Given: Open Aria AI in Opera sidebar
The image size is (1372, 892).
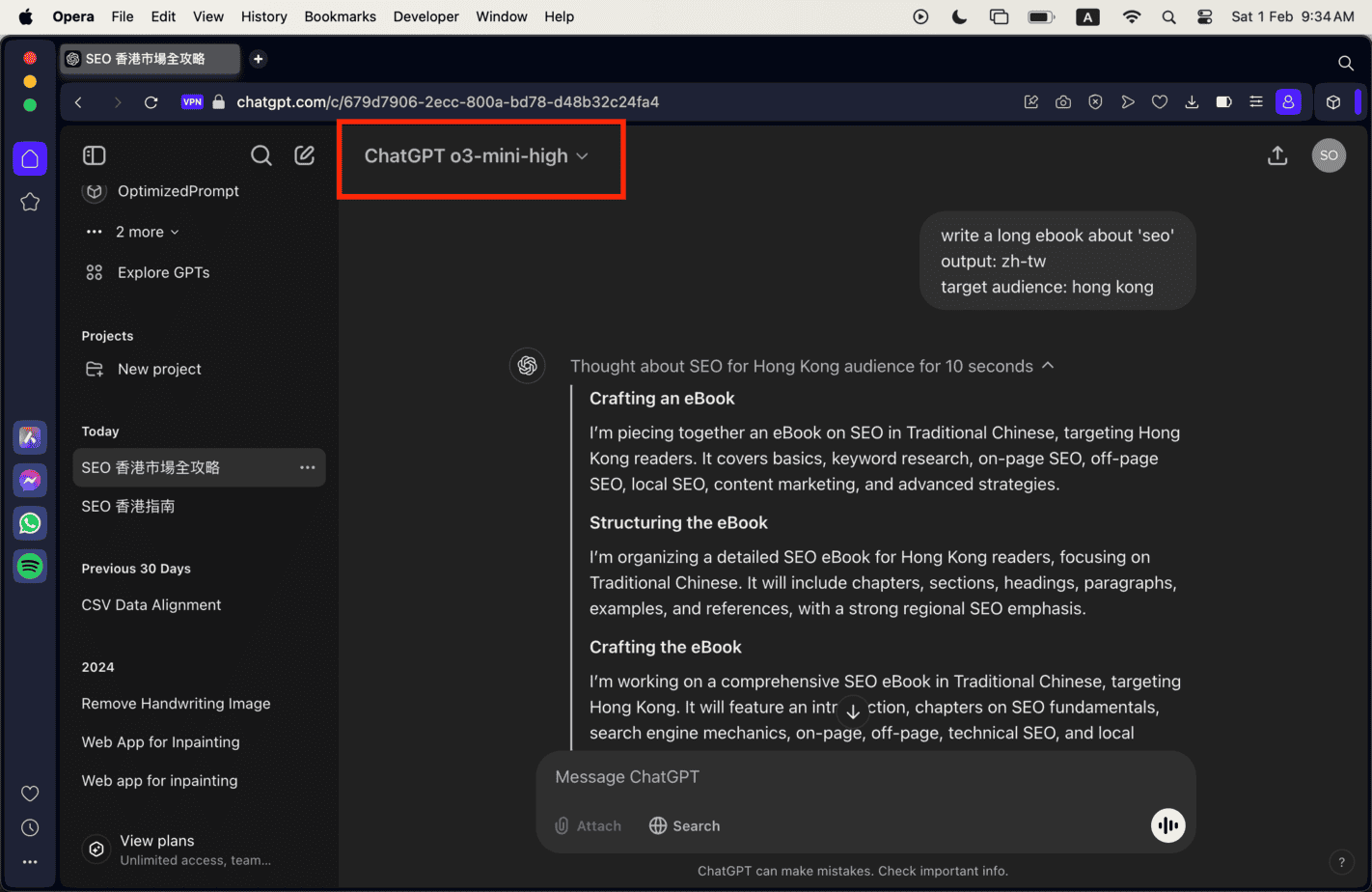Looking at the screenshot, I should tap(30, 437).
